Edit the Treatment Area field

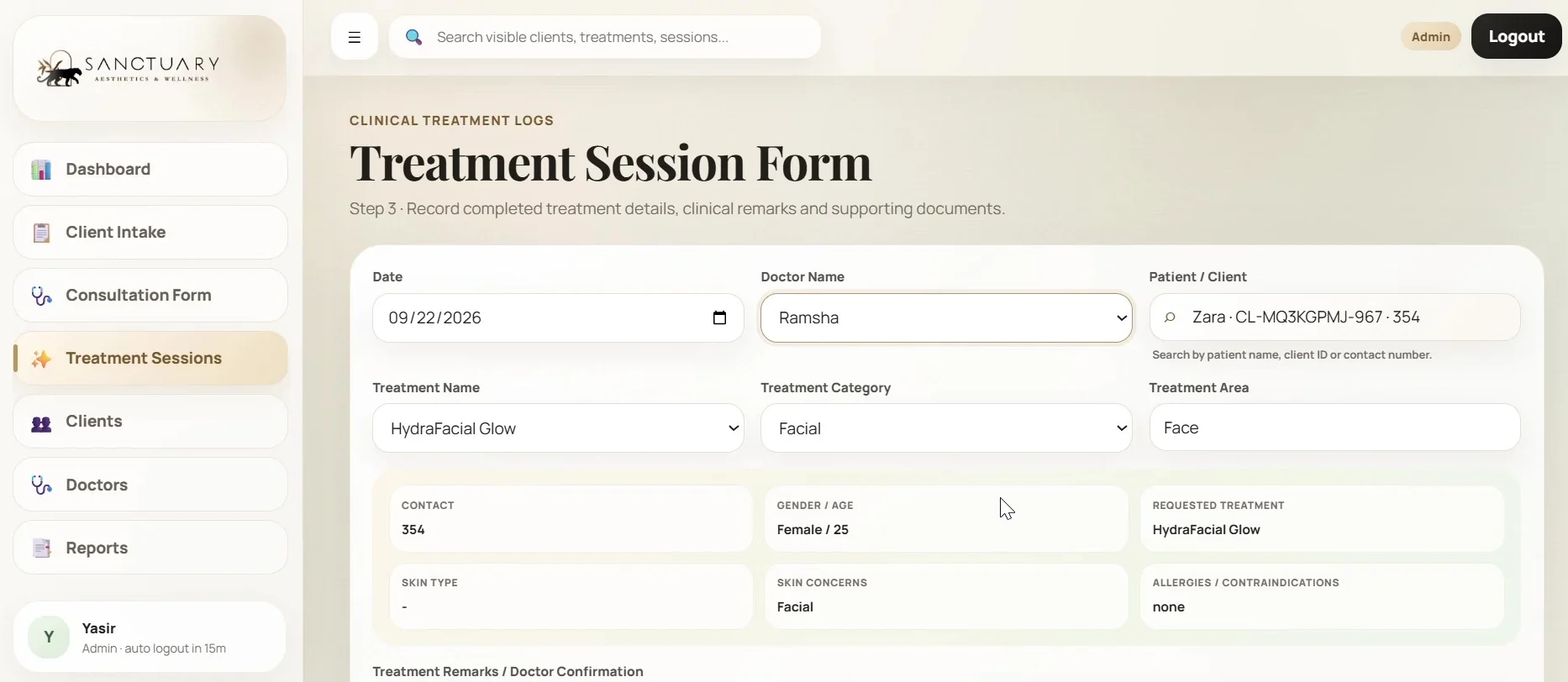click(x=1334, y=428)
